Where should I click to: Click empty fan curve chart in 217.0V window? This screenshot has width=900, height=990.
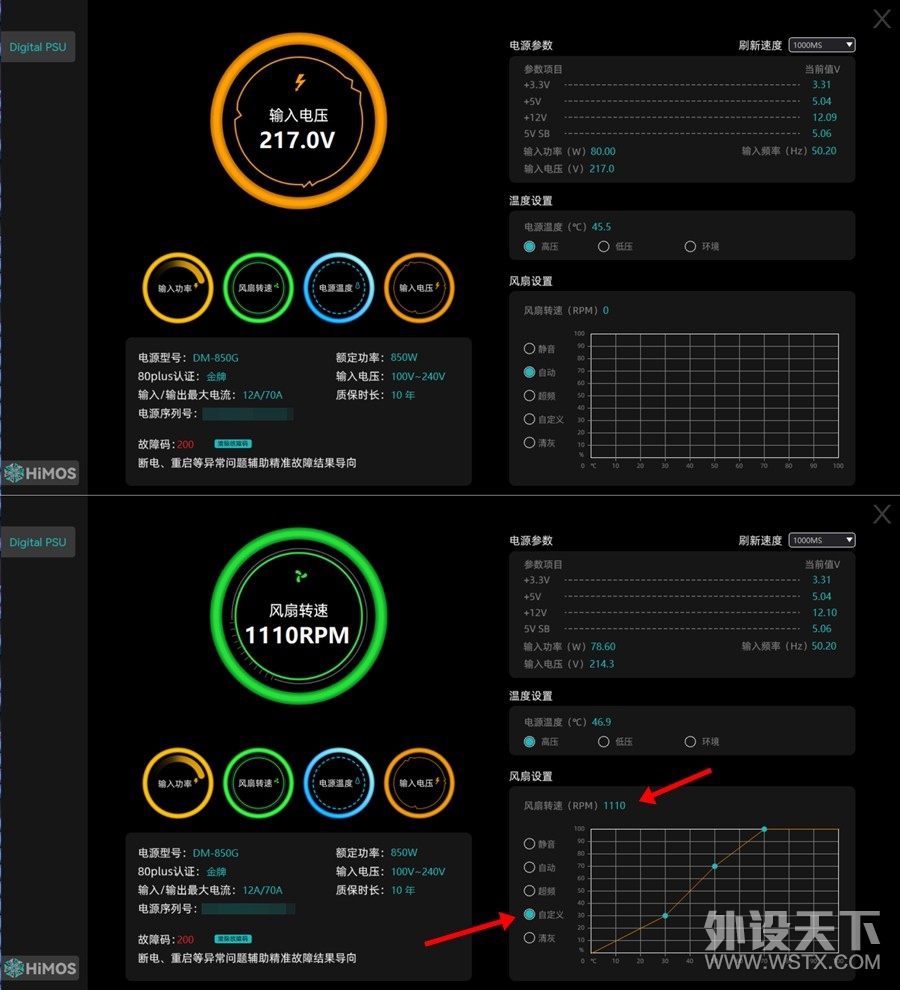pyautogui.click(x=714, y=395)
